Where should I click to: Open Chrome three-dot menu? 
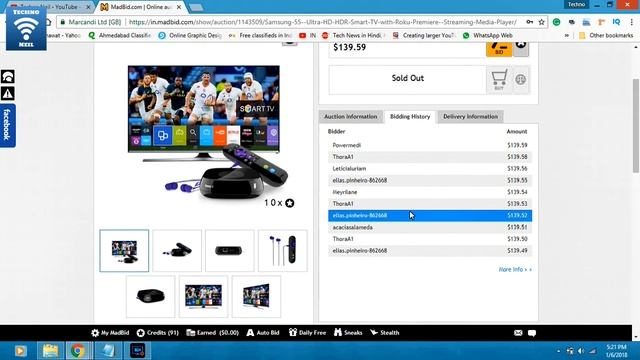632,22
